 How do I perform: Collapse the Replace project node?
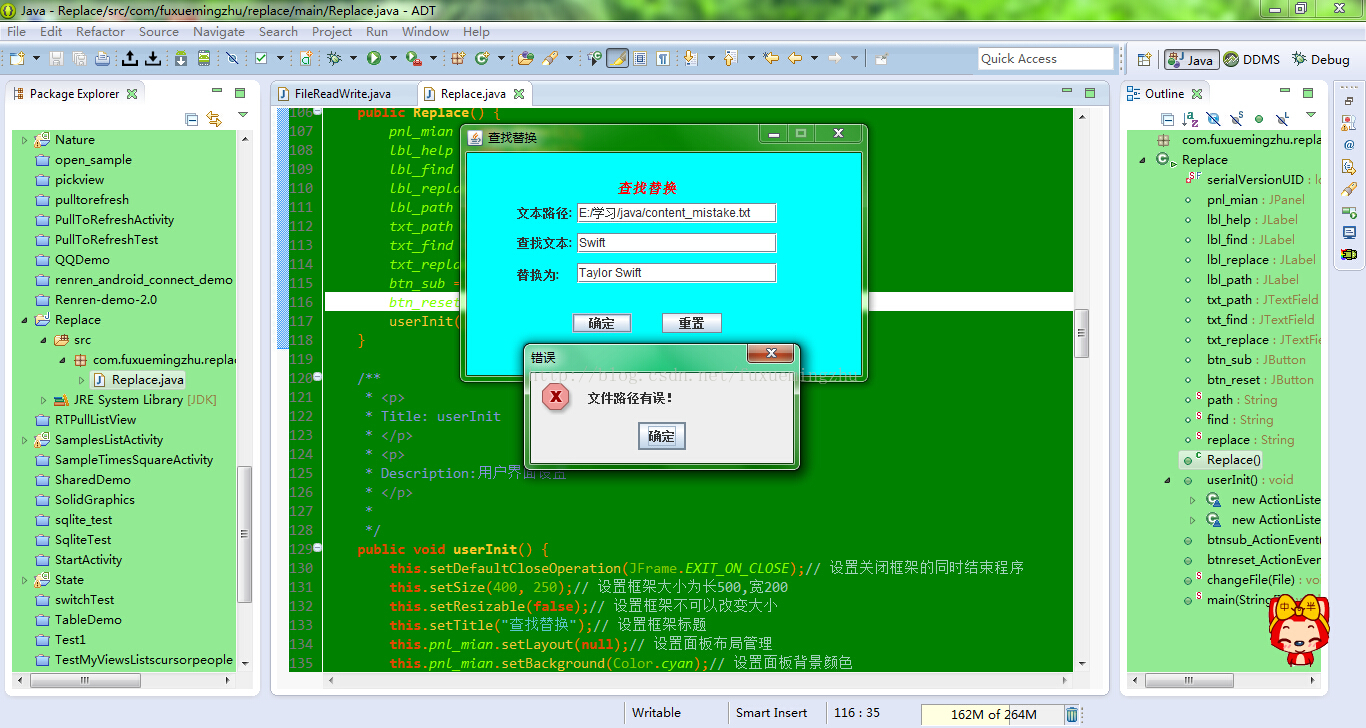point(25,320)
